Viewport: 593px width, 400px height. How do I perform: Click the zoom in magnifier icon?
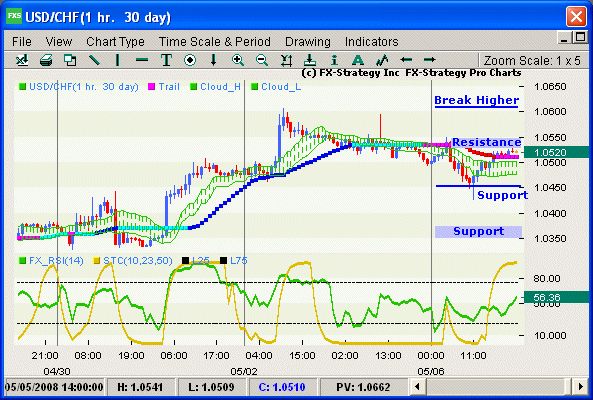[x=238, y=60]
